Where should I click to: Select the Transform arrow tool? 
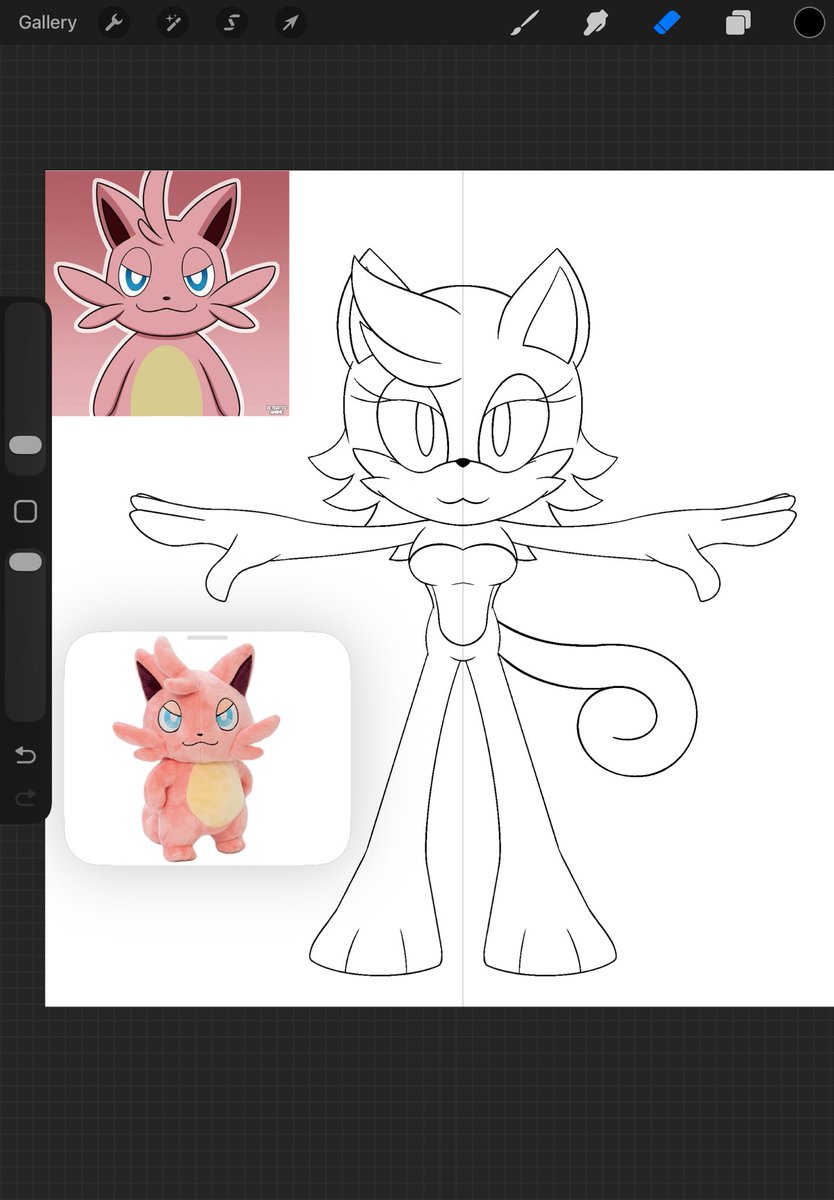(290, 22)
